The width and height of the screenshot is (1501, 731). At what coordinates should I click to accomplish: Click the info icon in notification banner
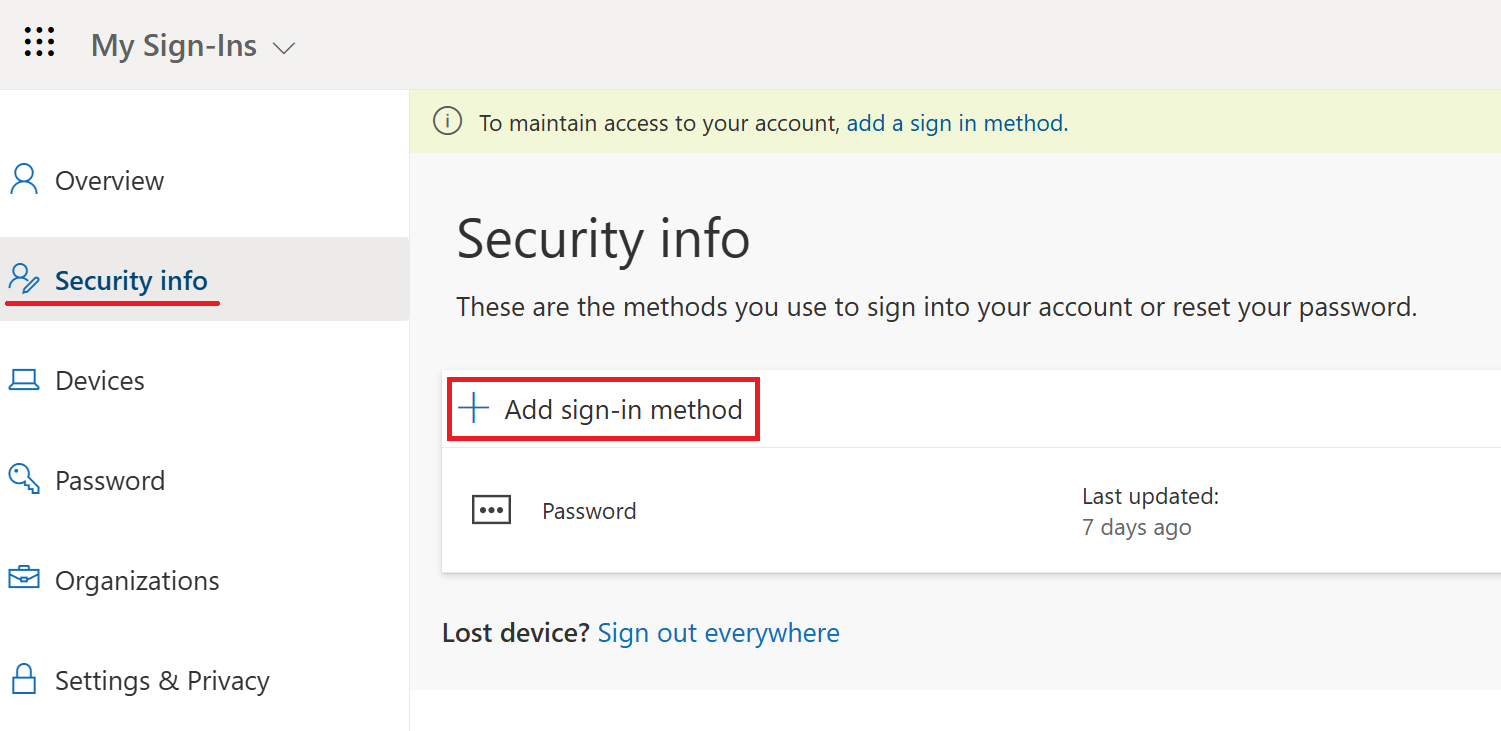tap(447, 122)
